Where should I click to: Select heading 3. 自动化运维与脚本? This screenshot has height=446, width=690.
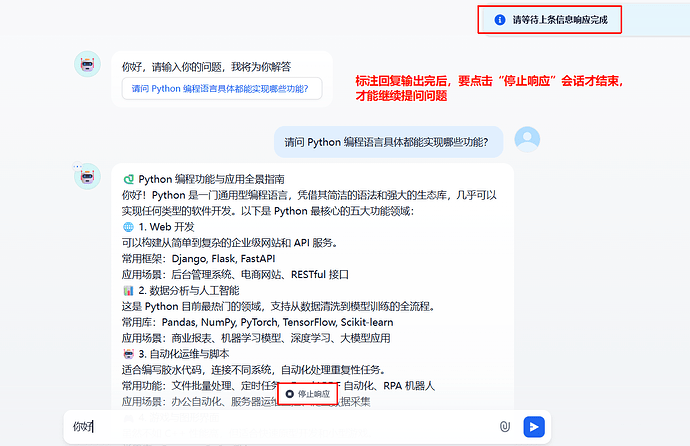coord(184,354)
